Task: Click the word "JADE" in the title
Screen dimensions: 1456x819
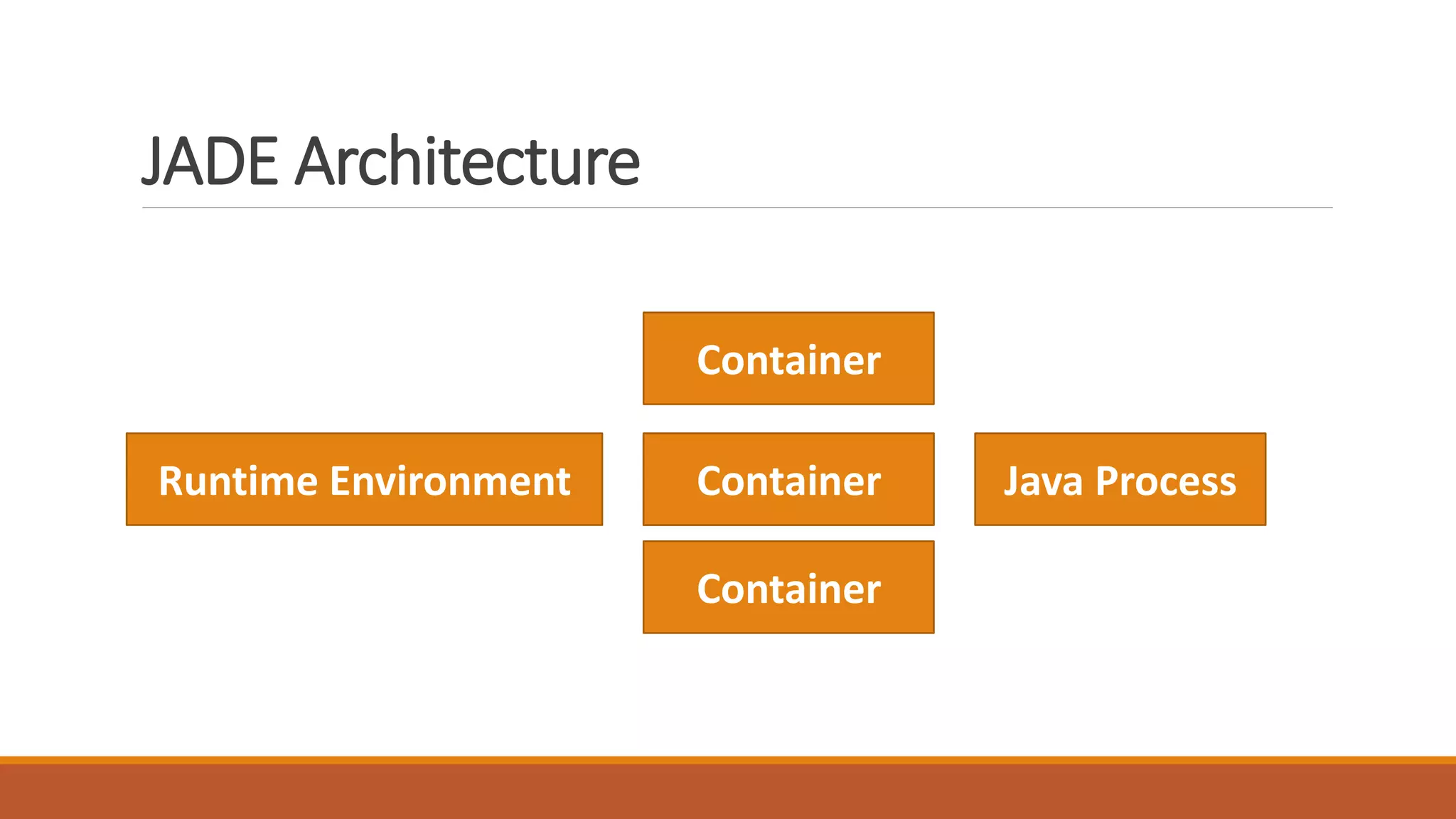Action: click(x=210, y=161)
